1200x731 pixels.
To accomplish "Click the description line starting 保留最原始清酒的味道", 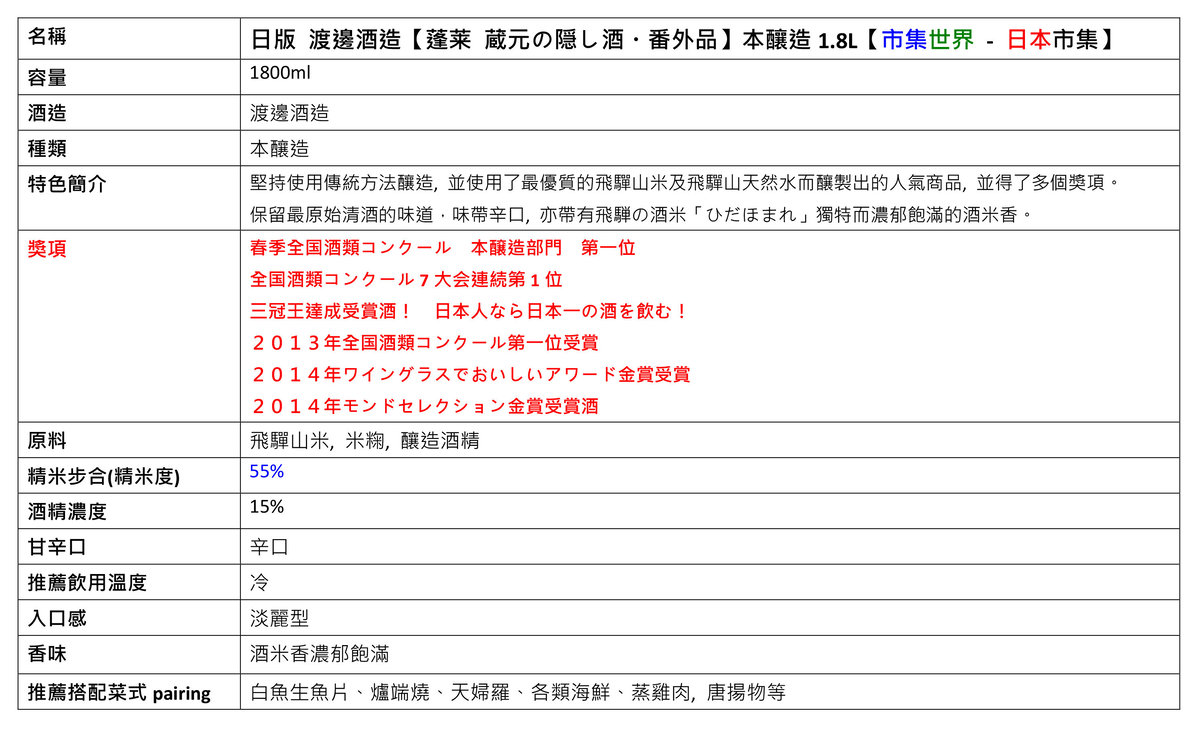I will [x=640, y=214].
